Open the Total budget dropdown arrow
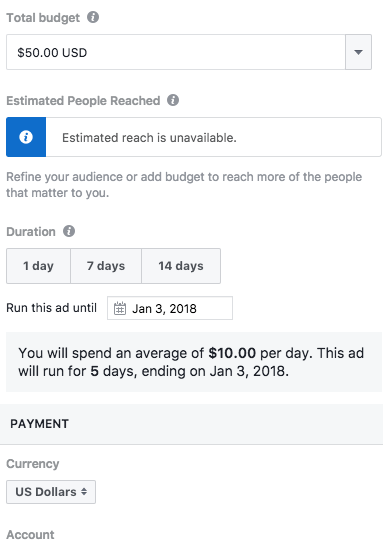383x543 pixels. [358, 52]
